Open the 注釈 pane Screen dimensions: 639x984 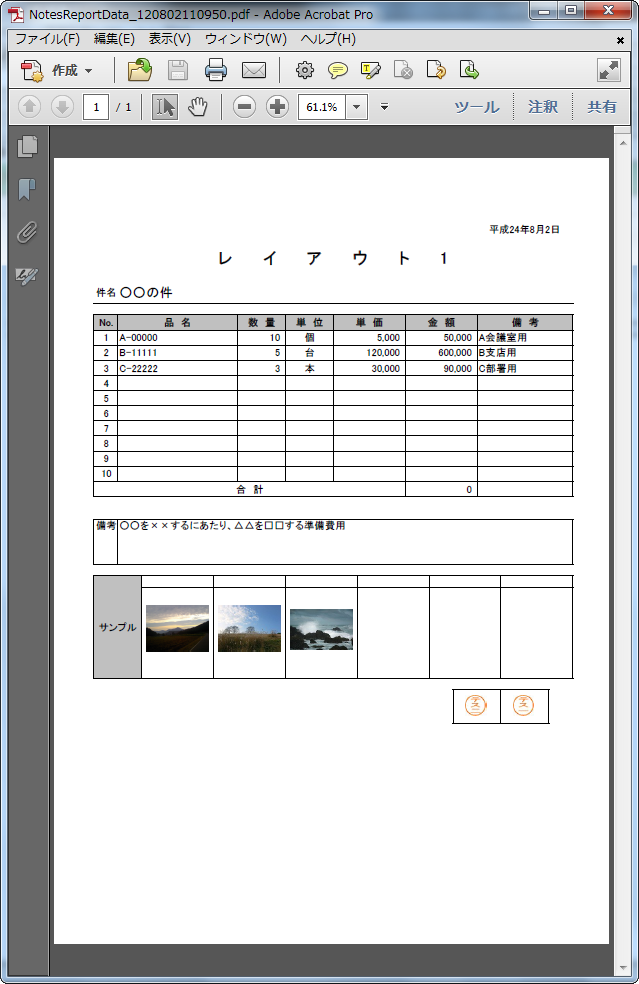pos(543,107)
